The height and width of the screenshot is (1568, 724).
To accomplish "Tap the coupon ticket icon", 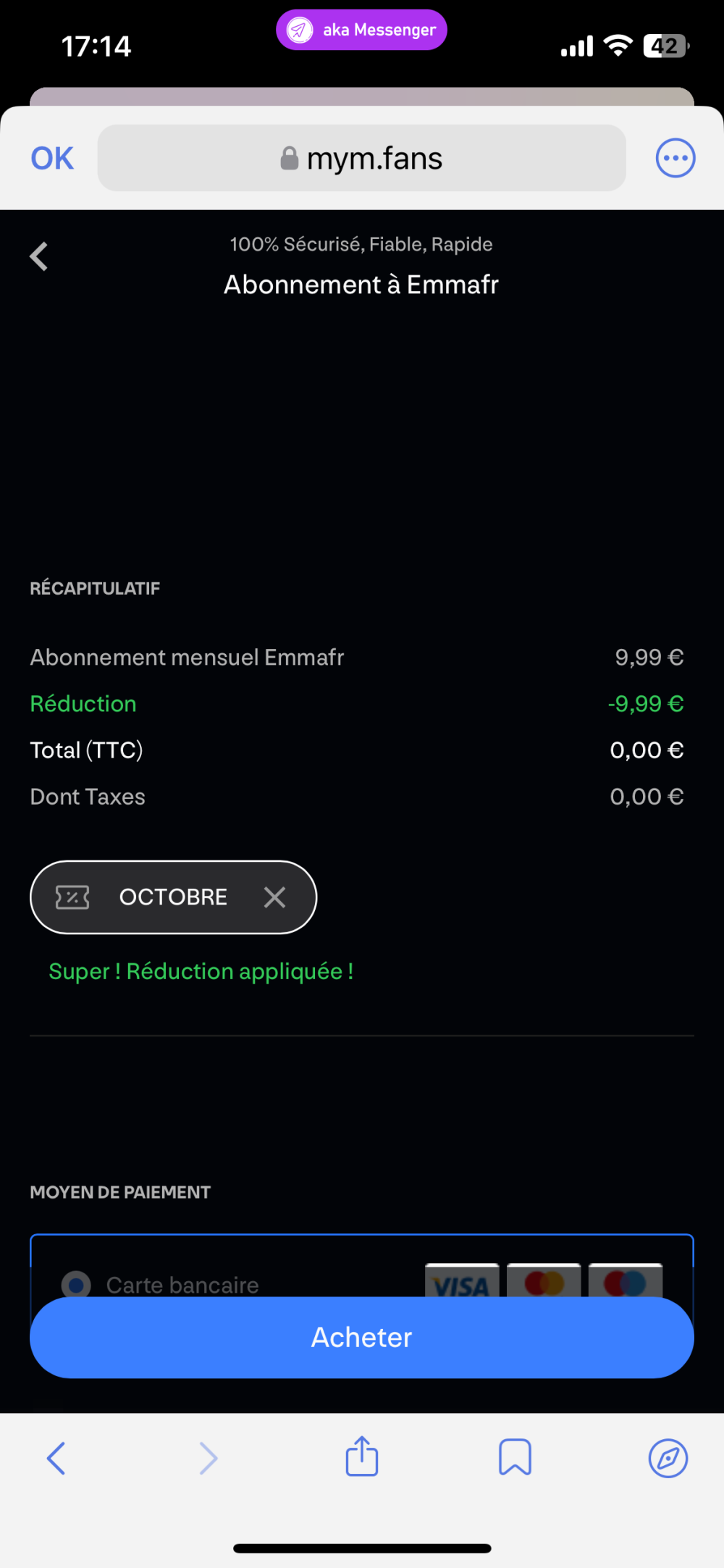I will 72,897.
